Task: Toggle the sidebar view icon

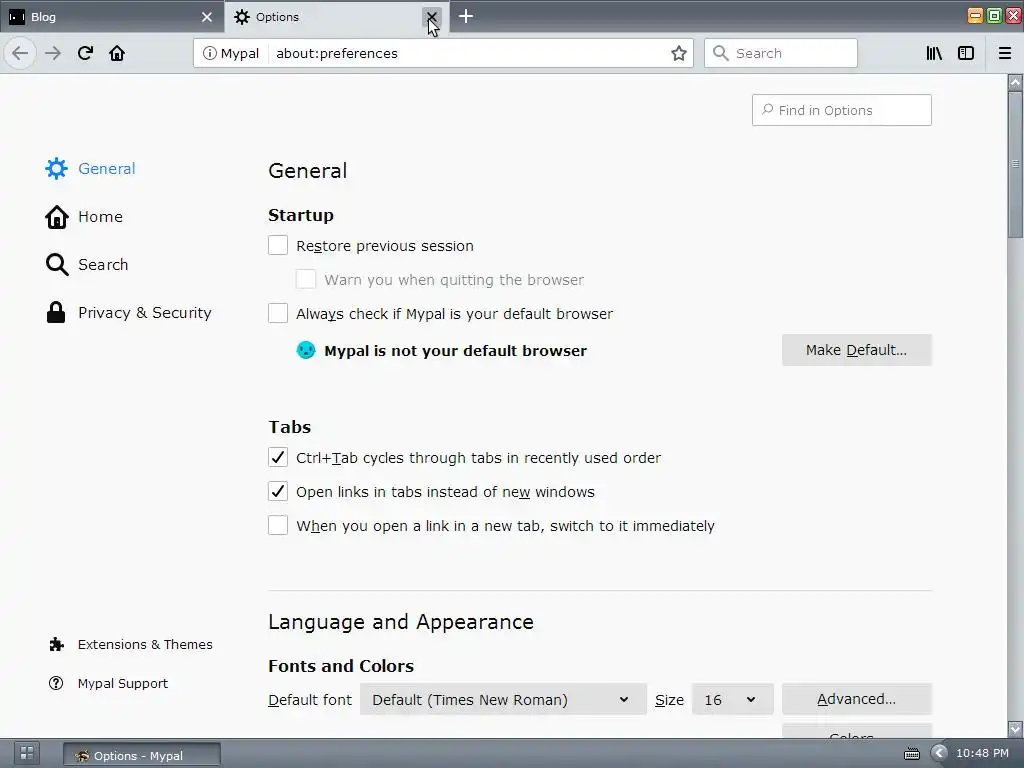Action: point(966,53)
